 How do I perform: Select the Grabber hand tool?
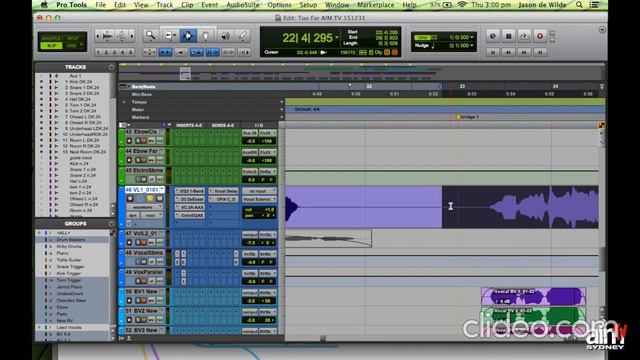point(206,36)
